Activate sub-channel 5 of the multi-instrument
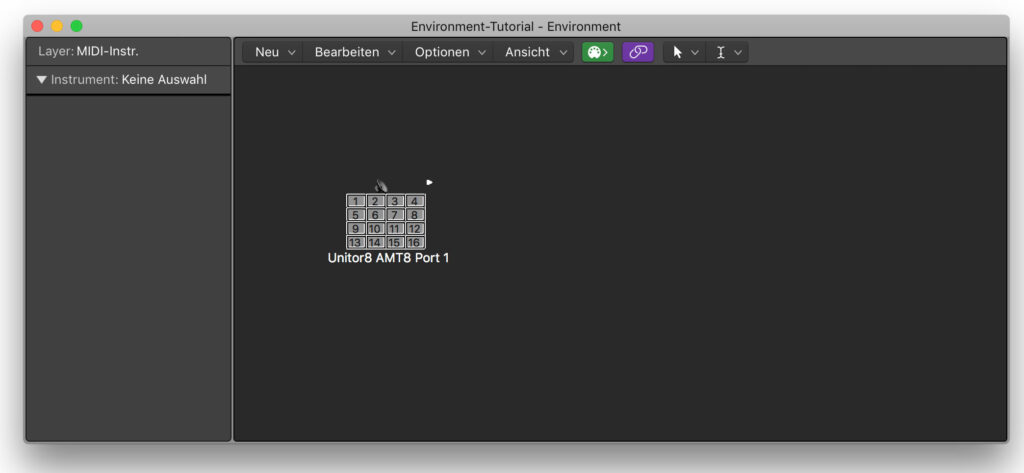 point(355,215)
